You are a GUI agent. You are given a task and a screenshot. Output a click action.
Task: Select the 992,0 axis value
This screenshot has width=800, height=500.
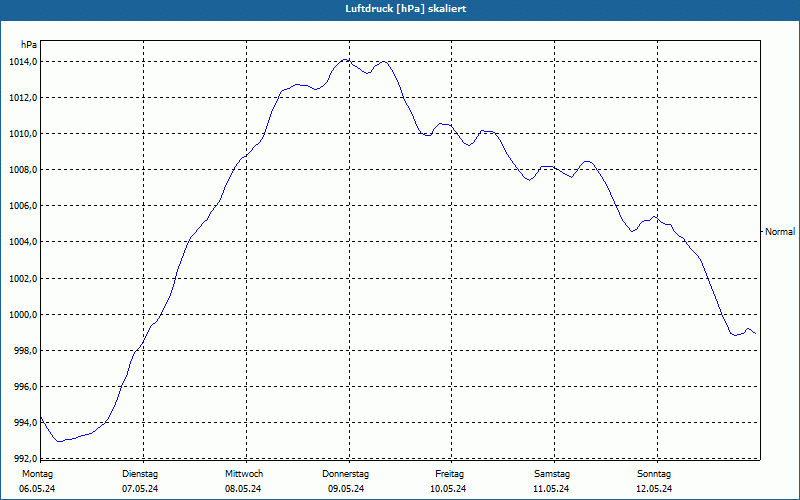coord(26,458)
